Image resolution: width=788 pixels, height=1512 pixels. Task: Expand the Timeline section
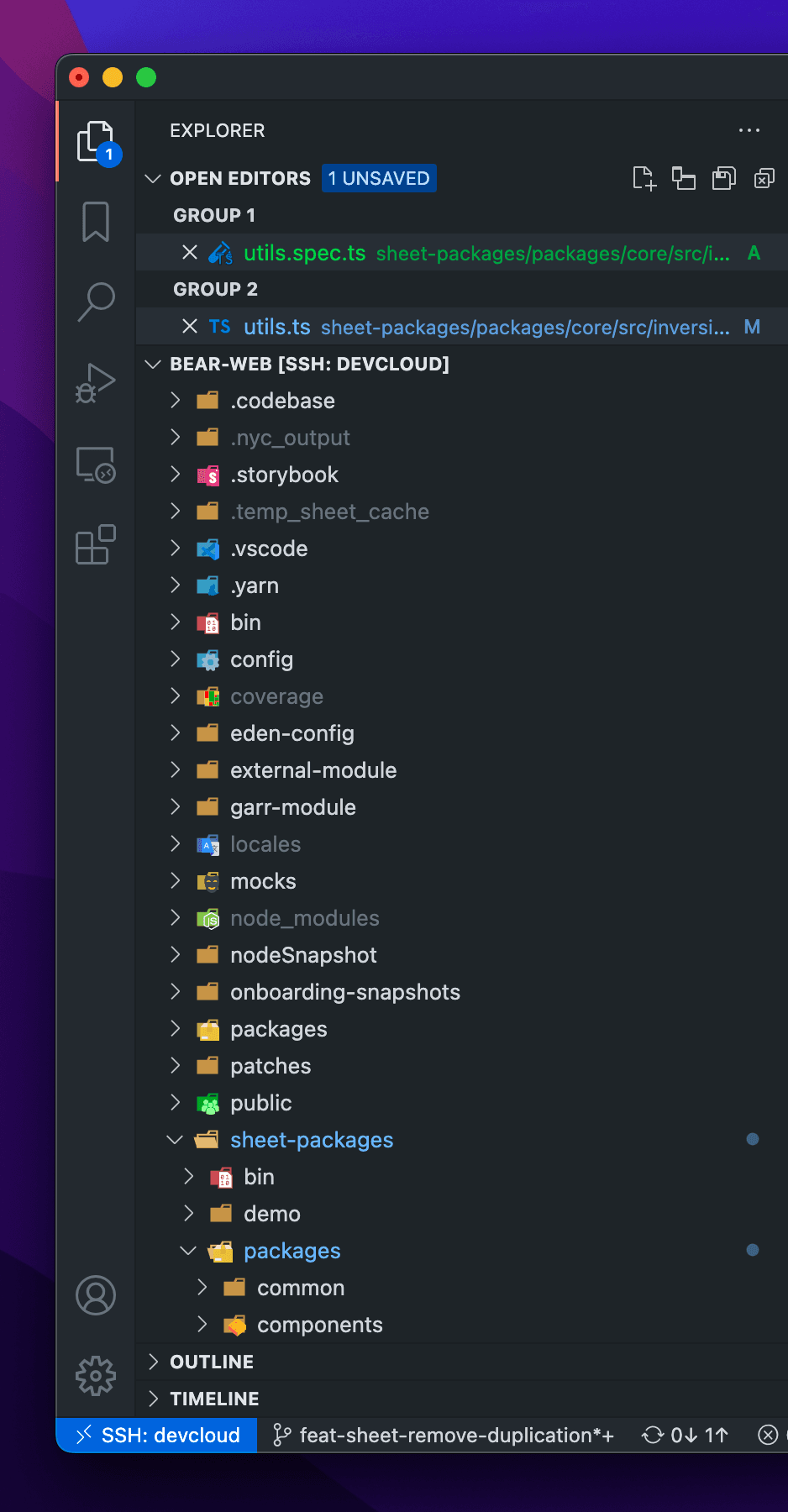(214, 1399)
